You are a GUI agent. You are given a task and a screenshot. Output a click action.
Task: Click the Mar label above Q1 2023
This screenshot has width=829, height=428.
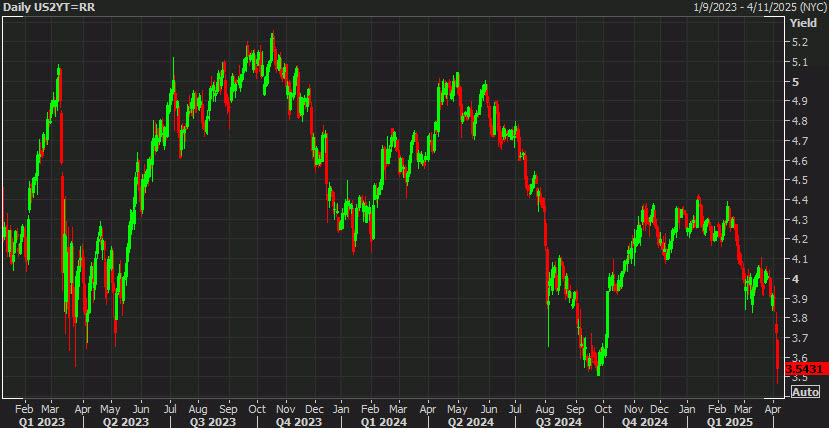pyautogui.click(x=51, y=409)
